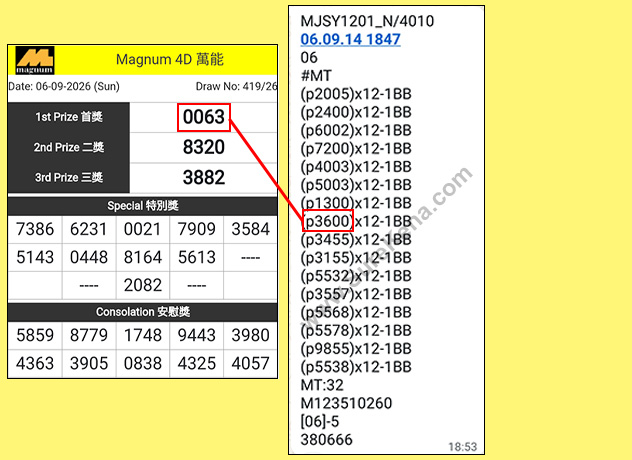Viewport: 632px width, 460px height.
Task: Select consolation number 3980
Action: pos(250,335)
